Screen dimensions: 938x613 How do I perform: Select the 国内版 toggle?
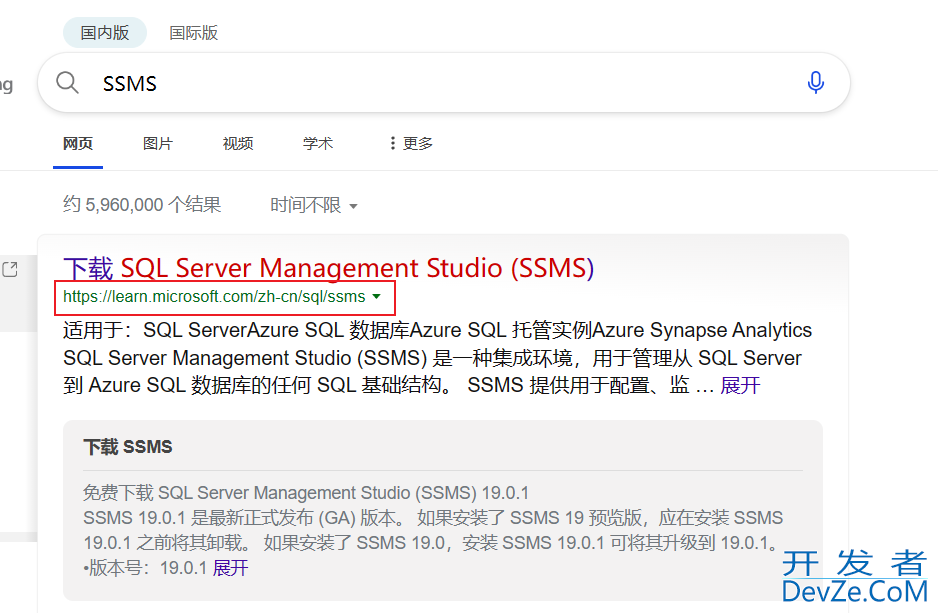point(105,32)
